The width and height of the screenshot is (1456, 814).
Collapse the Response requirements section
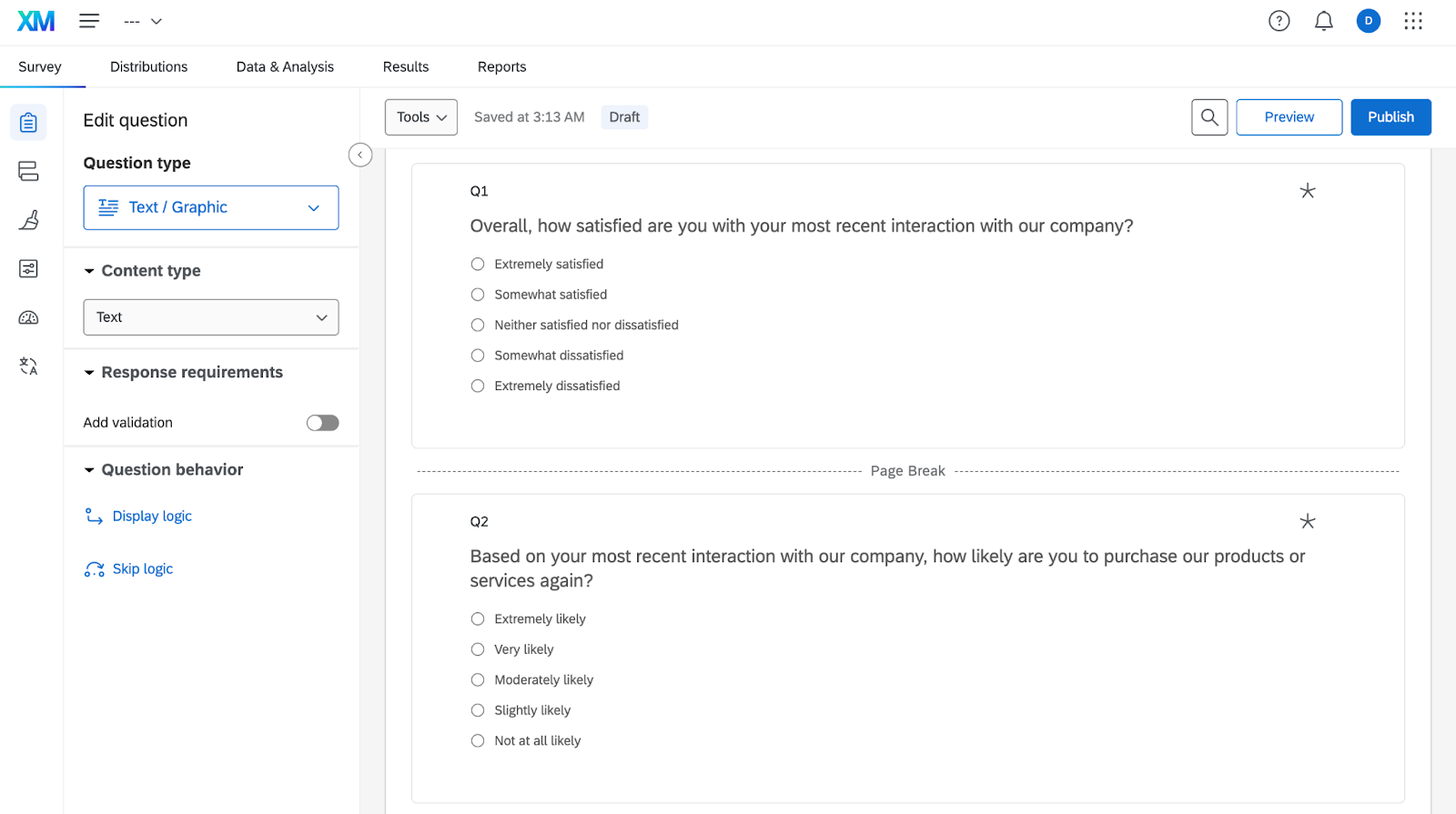point(89,373)
